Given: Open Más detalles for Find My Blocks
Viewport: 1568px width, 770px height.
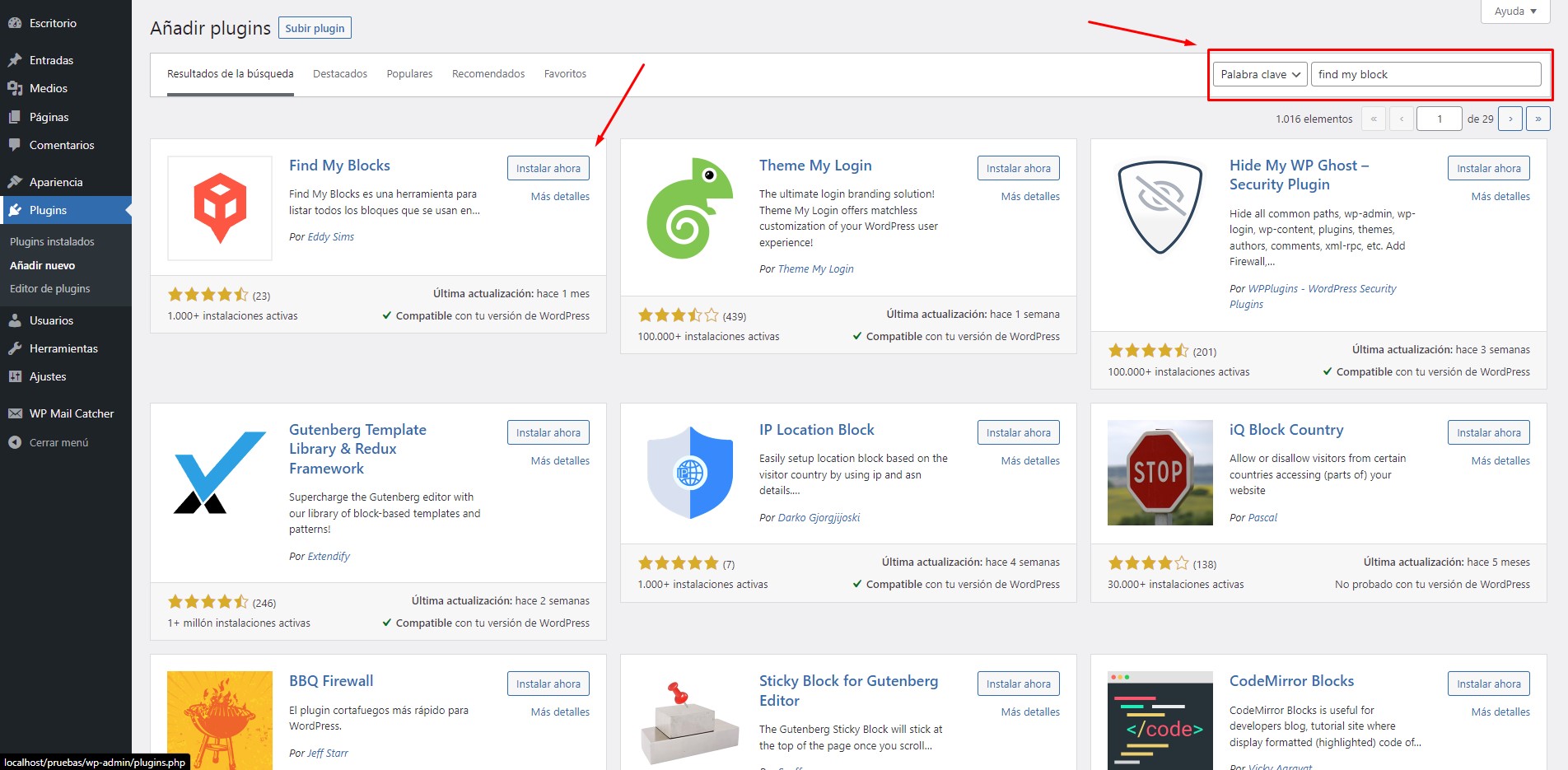Looking at the screenshot, I should click(560, 196).
